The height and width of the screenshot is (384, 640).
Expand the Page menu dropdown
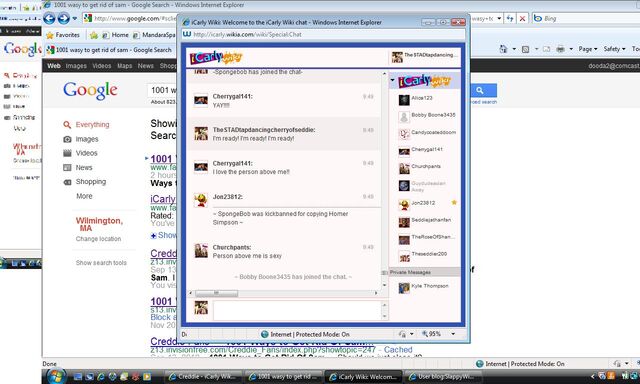(x=588, y=49)
